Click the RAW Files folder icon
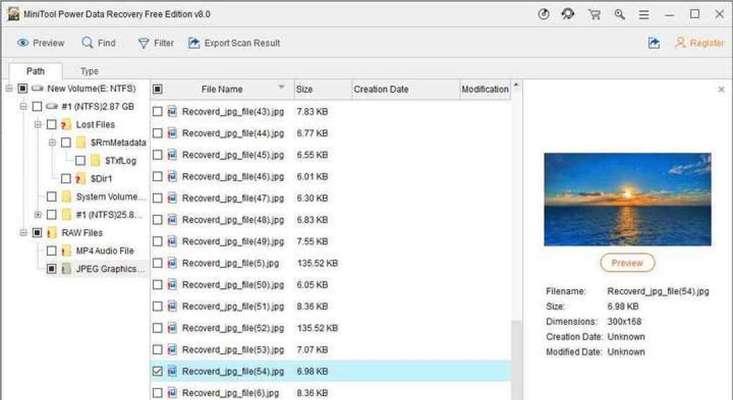 click(52, 232)
